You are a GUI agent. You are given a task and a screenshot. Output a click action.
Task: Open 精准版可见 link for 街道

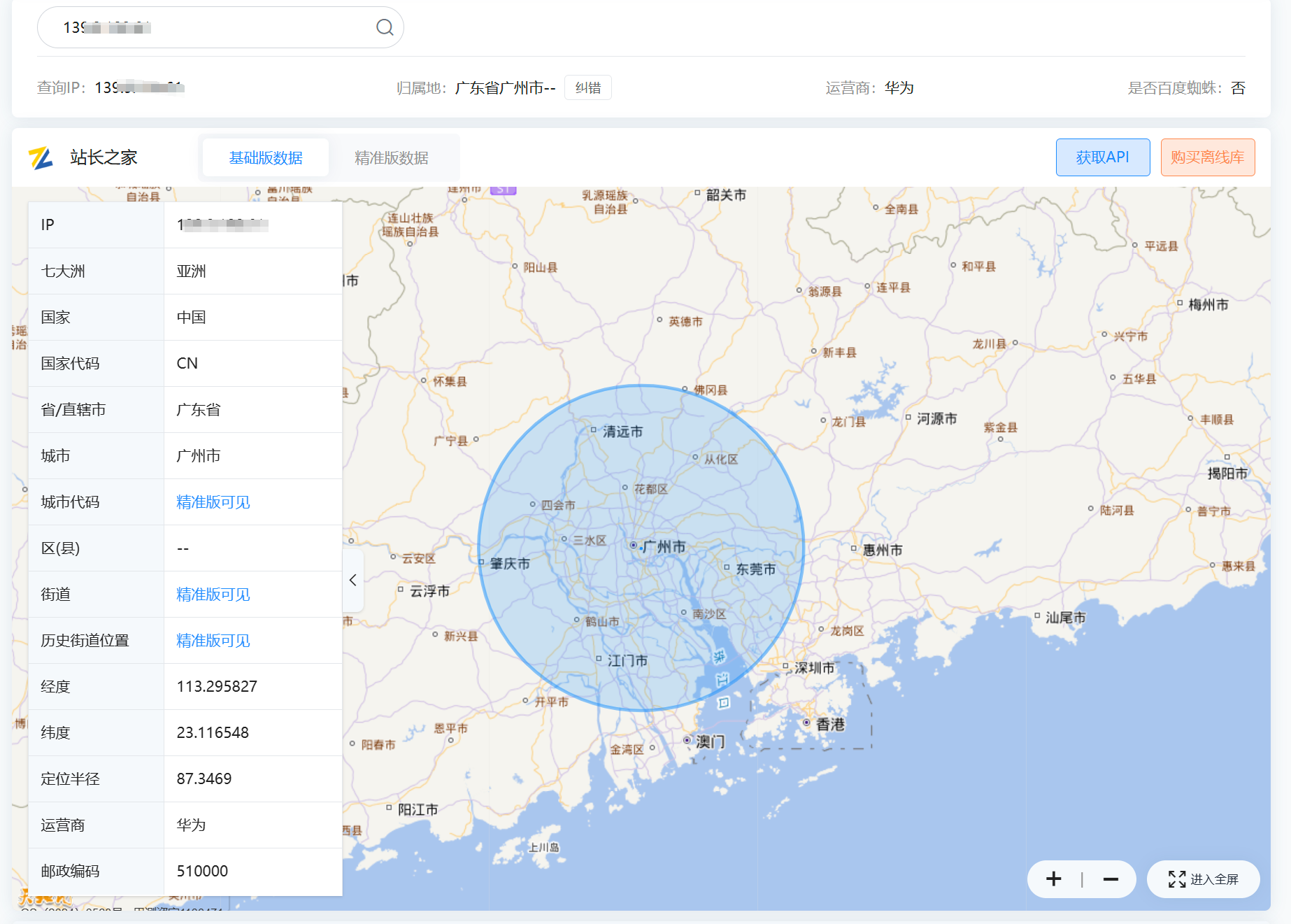click(213, 595)
